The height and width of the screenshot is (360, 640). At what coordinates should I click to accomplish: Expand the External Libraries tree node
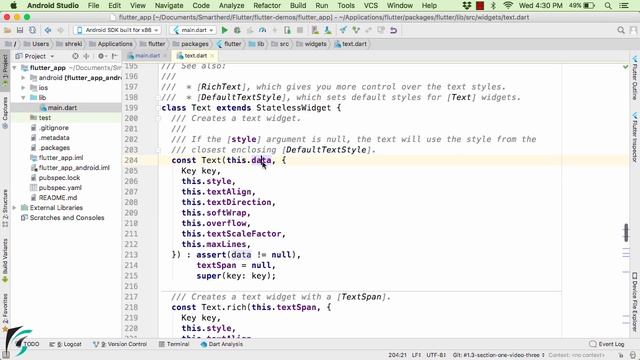15,208
